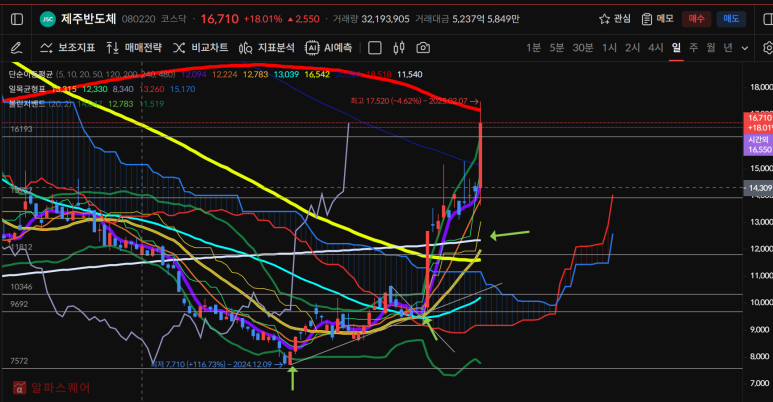
Task: Open the 일목균형표 indicator legend
Action: click(x=27, y=89)
